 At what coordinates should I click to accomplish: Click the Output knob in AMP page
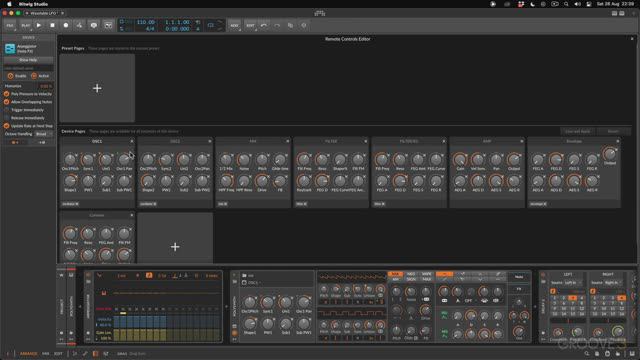coord(514,160)
